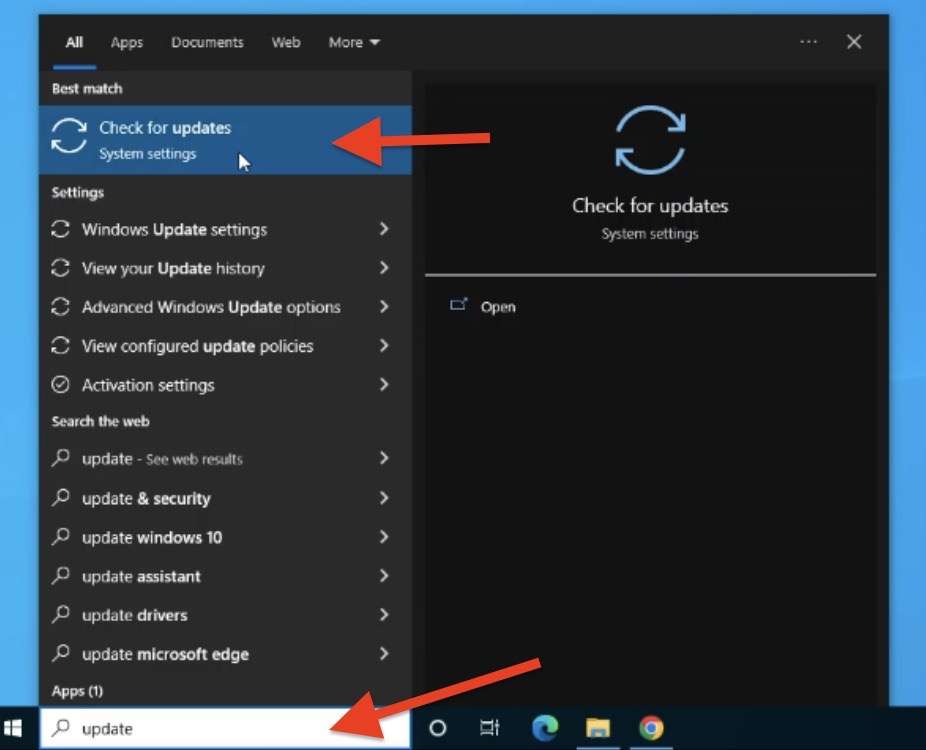This screenshot has width=926, height=750.
Task: Click the Windows Start button
Action: tap(14, 728)
